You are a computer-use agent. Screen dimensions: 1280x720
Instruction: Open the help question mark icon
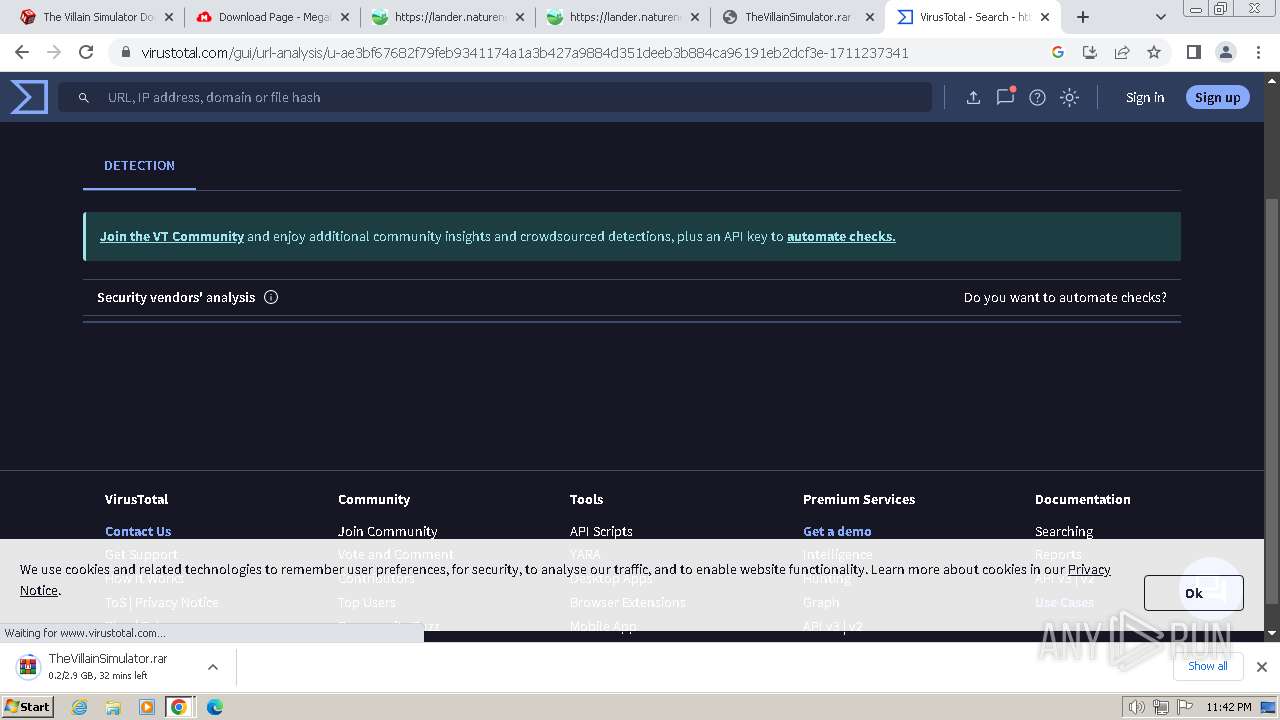[x=1037, y=97]
